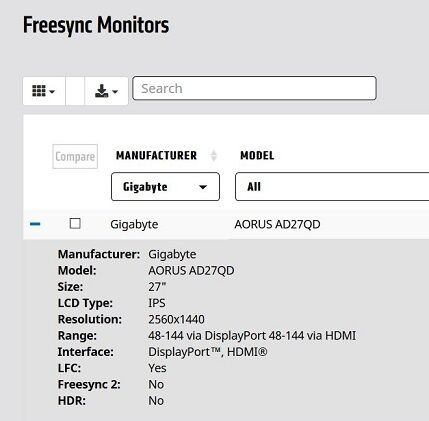
Task: Click the Range value mentioning DisplayPort and HDMI
Action: [x=252, y=336]
